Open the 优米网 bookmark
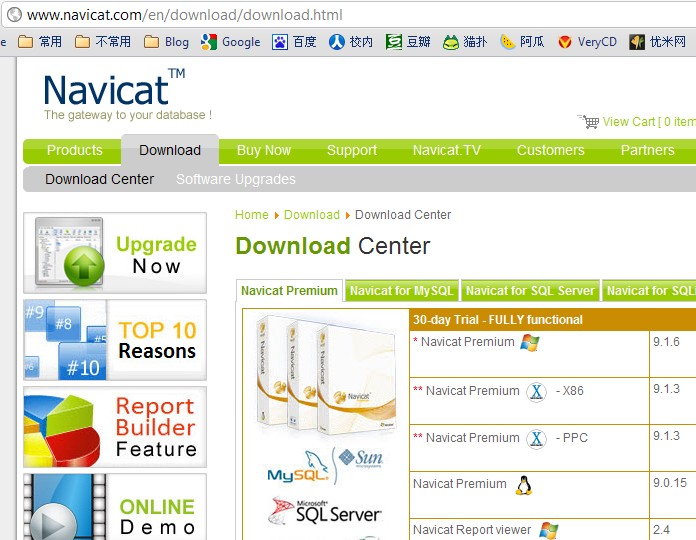This screenshot has width=696, height=540. coord(657,42)
